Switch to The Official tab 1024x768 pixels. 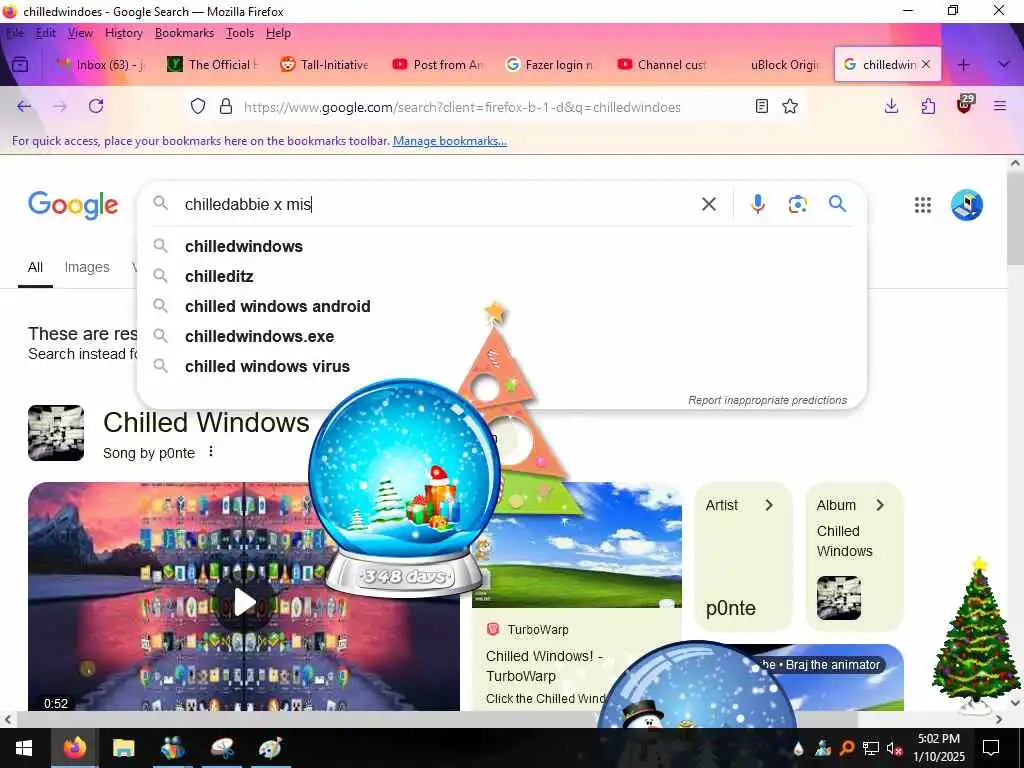pos(213,64)
